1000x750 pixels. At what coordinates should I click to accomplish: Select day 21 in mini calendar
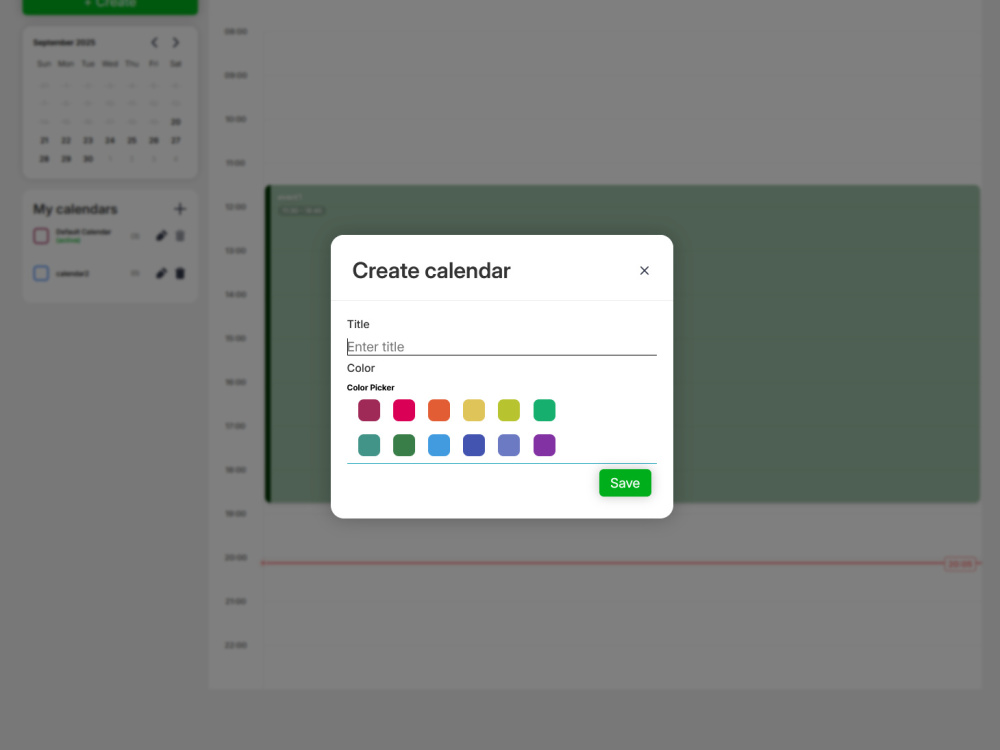click(x=44, y=140)
